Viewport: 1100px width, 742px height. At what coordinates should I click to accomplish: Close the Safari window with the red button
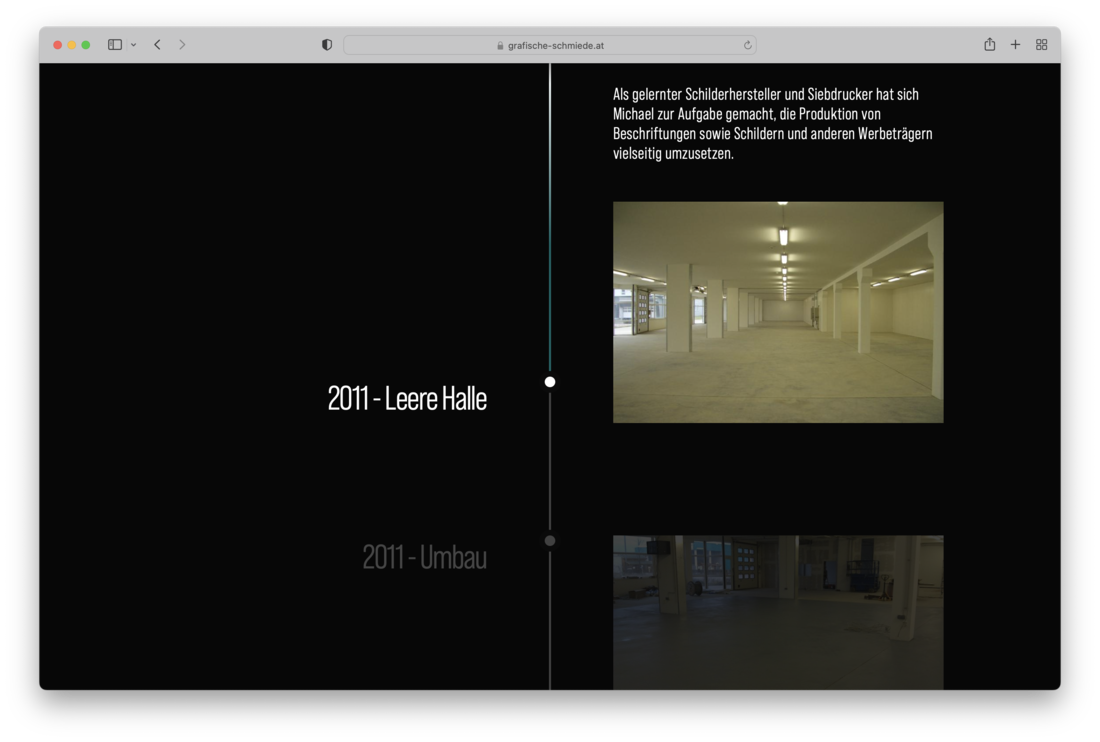(x=58, y=45)
